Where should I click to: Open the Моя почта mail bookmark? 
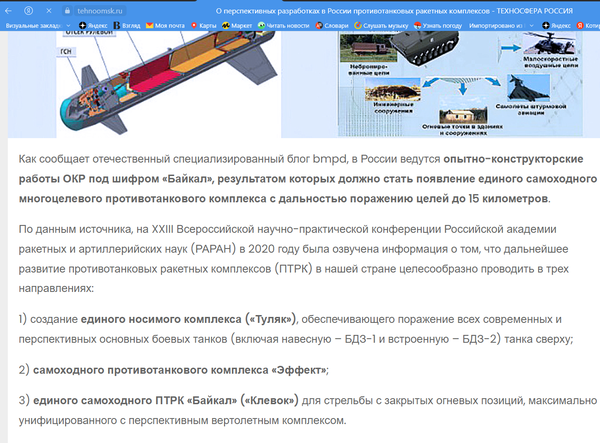click(165, 26)
